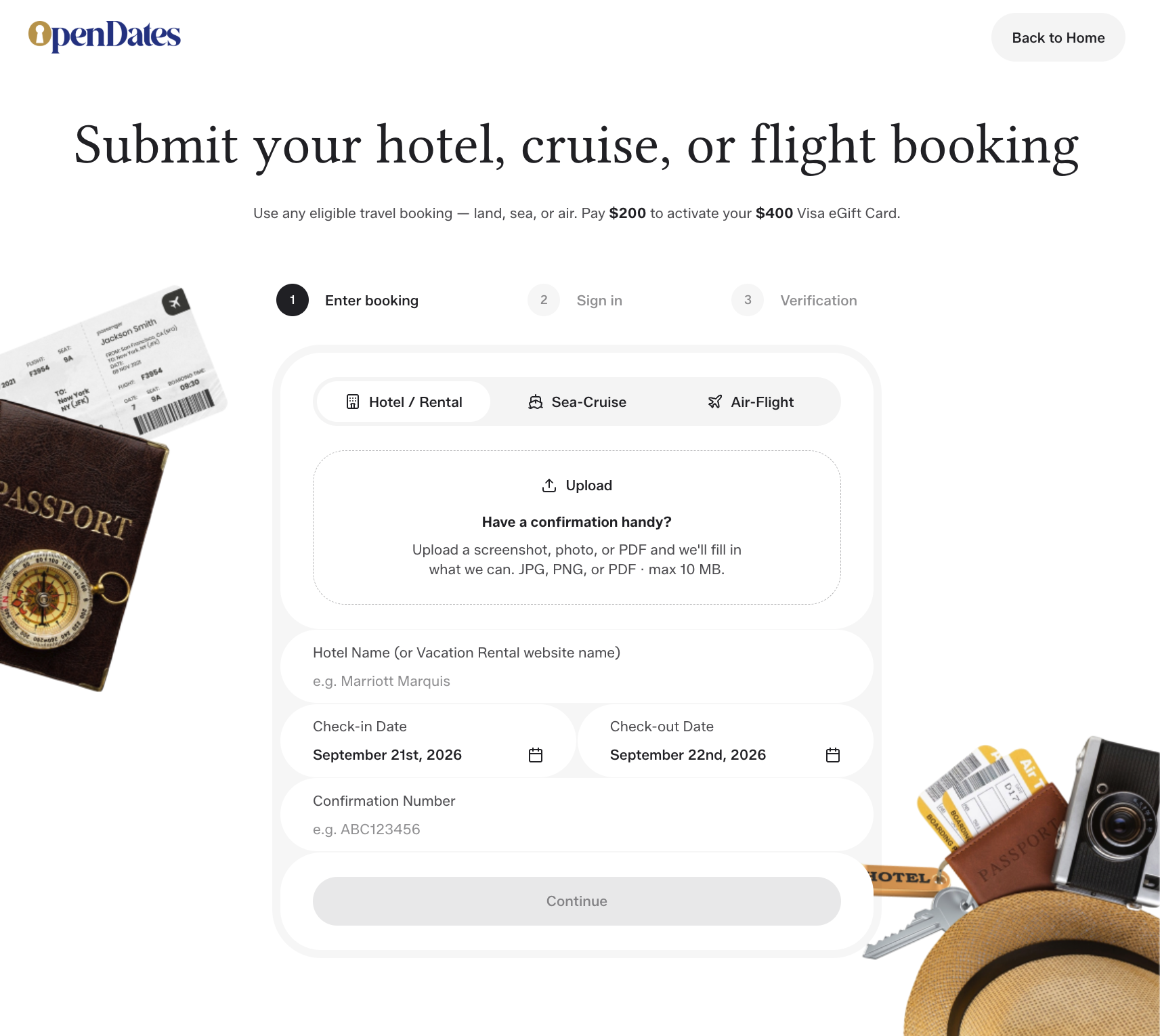Open the check-in date calendar icon
This screenshot has height=1036, width=1160.
click(536, 755)
